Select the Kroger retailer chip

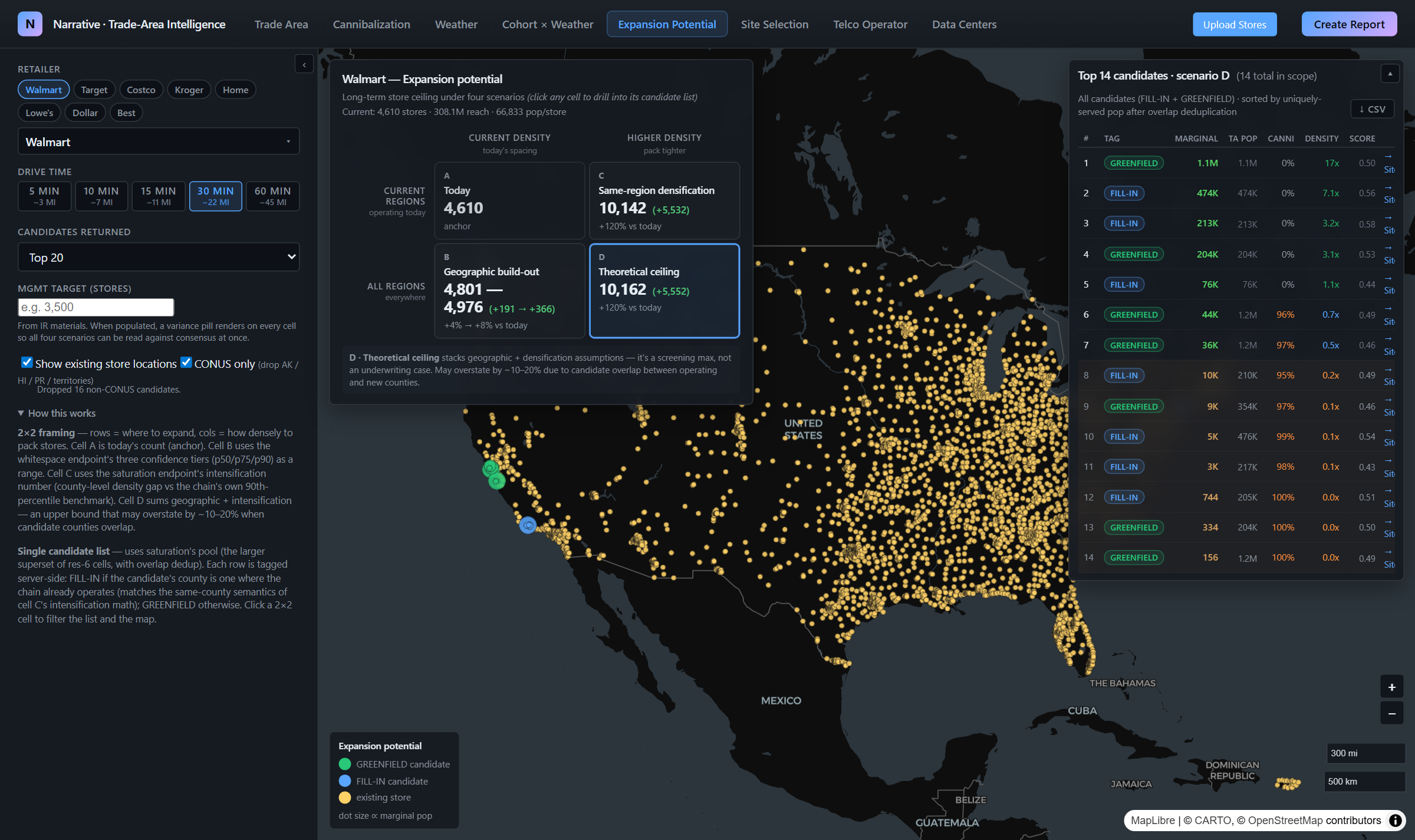click(189, 90)
